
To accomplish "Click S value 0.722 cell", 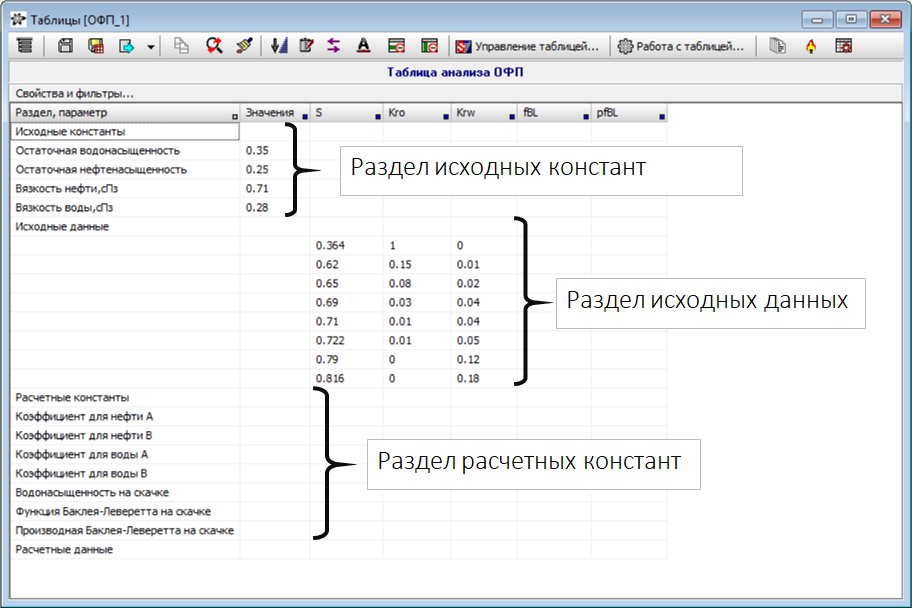I will click(x=330, y=340).
